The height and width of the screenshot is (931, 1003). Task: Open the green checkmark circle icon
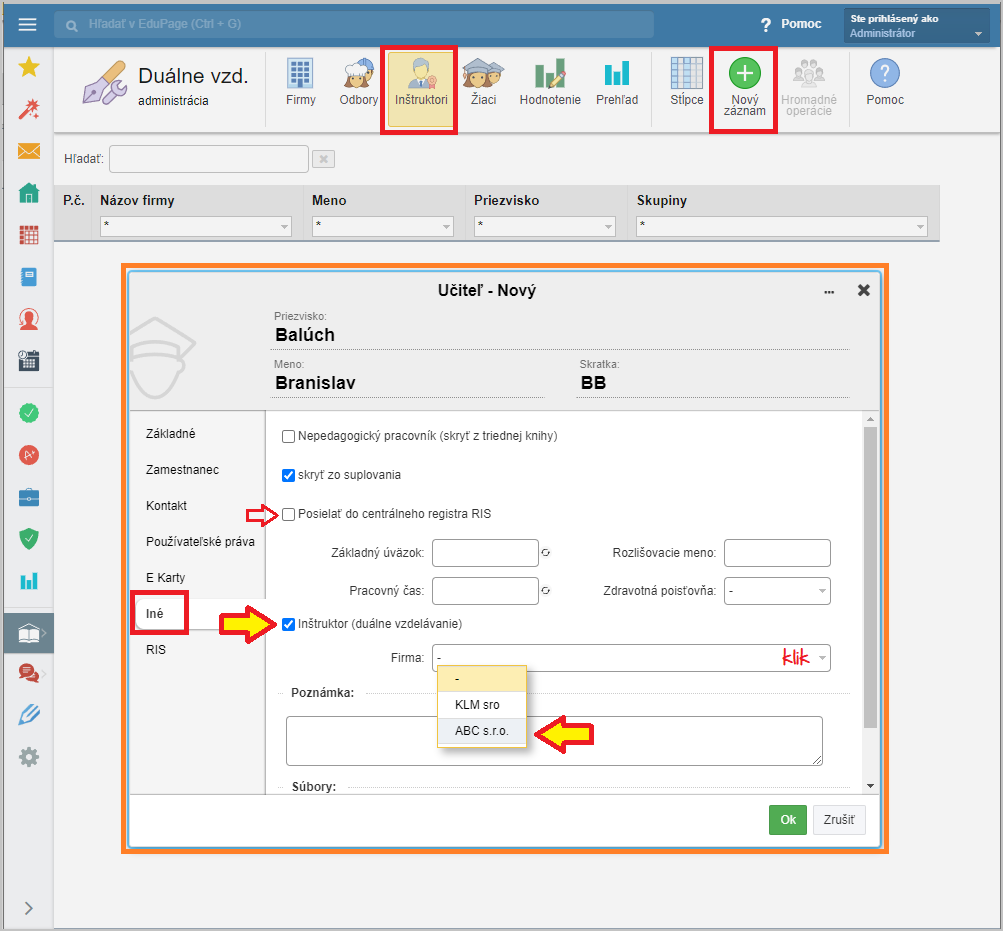29,413
